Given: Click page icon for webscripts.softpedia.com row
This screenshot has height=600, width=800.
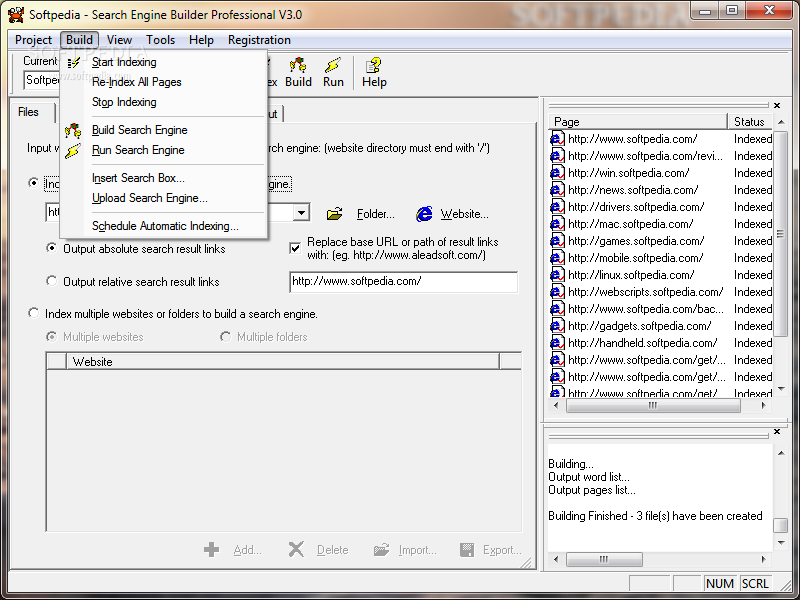Looking at the screenshot, I should (557, 292).
